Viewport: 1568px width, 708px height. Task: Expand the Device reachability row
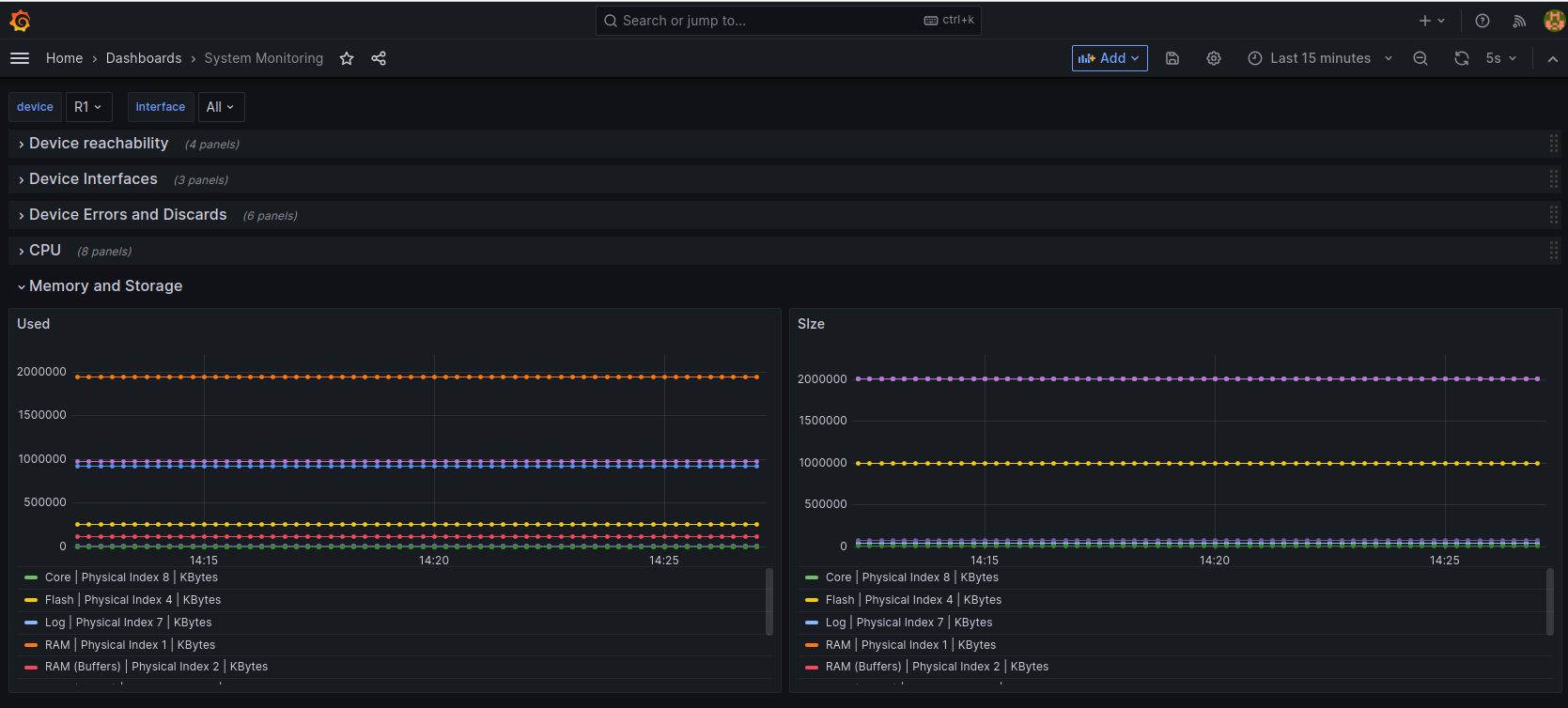(x=99, y=144)
